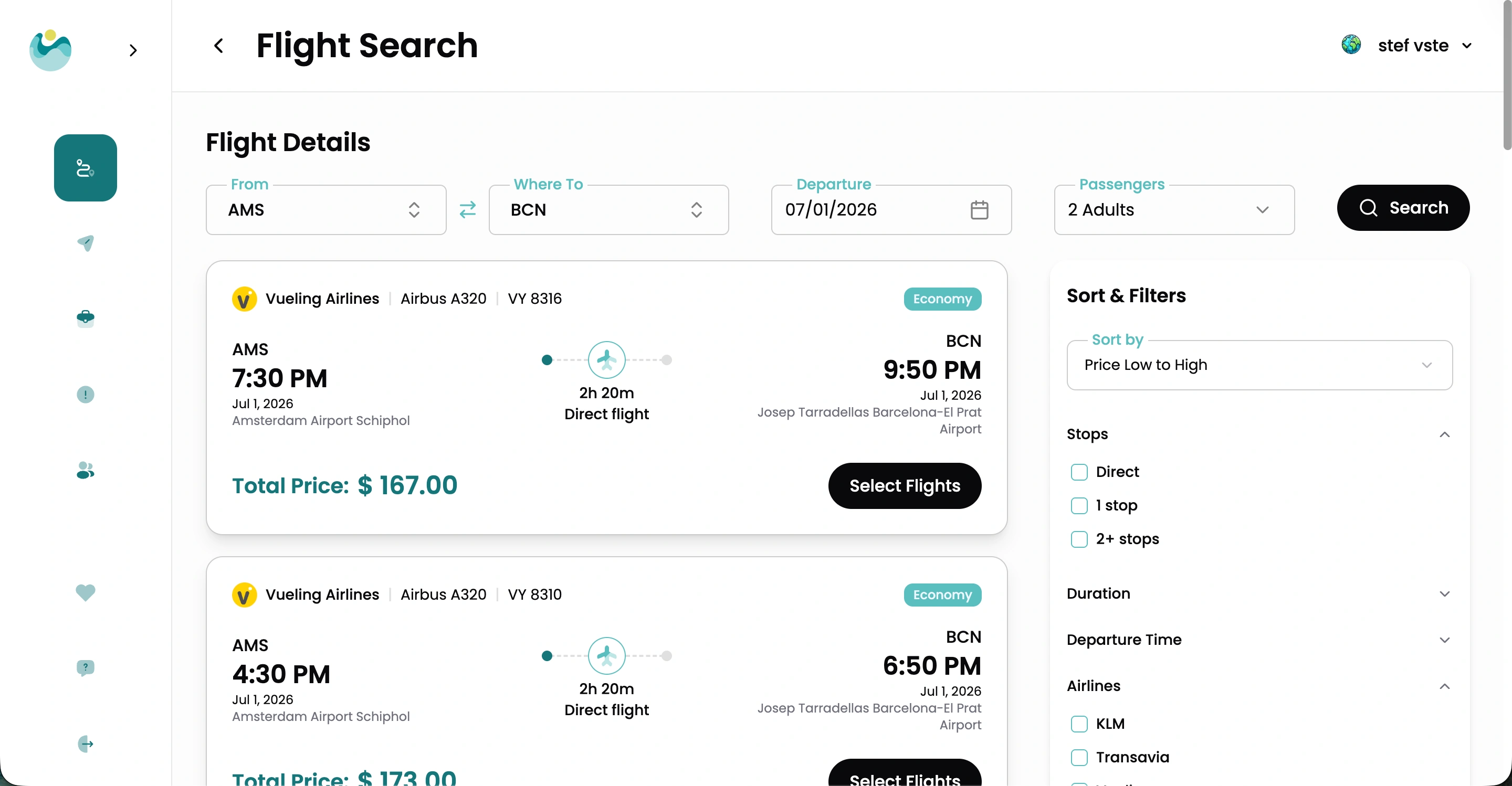Expand the Duration filter section
This screenshot has width=1512, height=786.
[x=1259, y=593]
